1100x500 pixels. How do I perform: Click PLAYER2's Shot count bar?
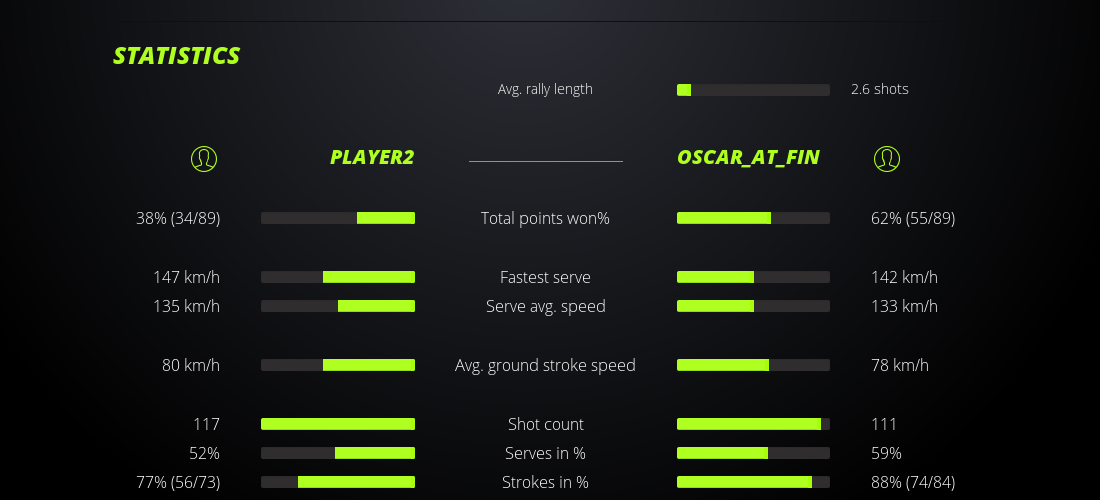pos(338,424)
